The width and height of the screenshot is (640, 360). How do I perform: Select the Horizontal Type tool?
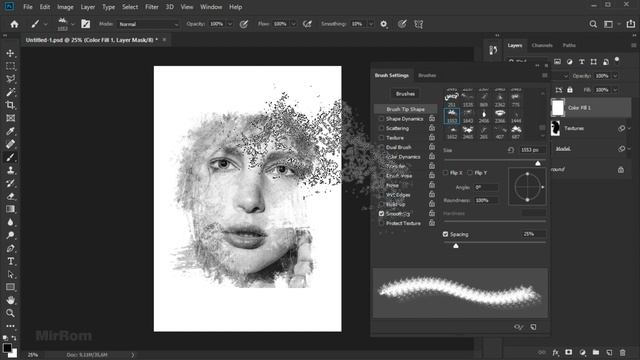coord(10,261)
